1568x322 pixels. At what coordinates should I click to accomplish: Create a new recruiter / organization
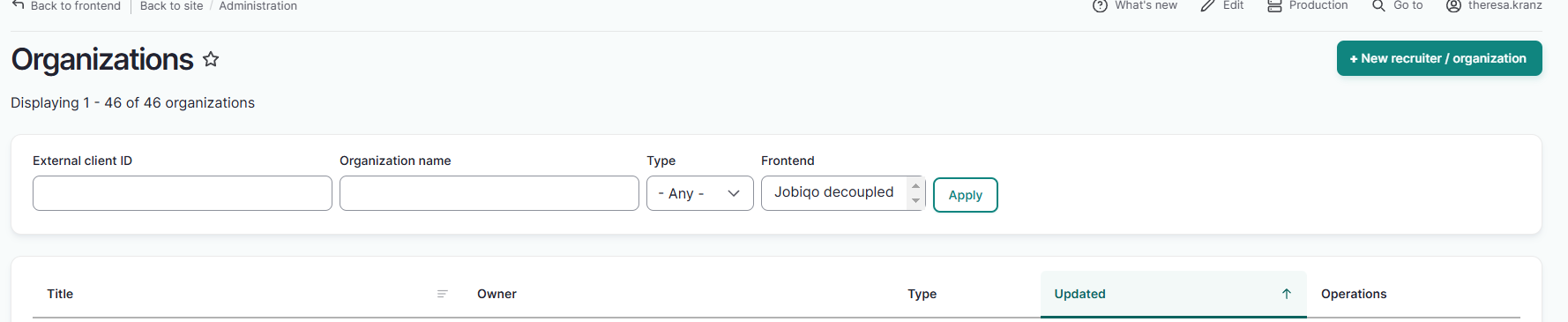tap(1439, 58)
